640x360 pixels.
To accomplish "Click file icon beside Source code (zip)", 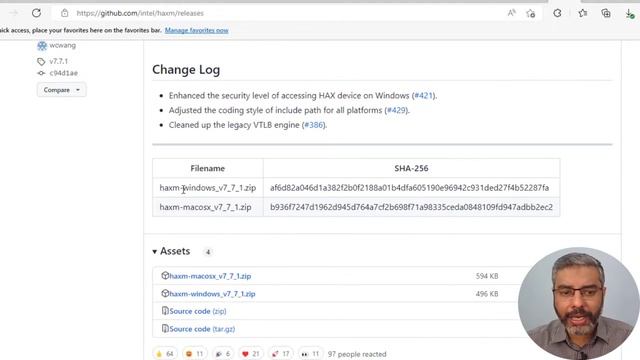I will [165, 311].
